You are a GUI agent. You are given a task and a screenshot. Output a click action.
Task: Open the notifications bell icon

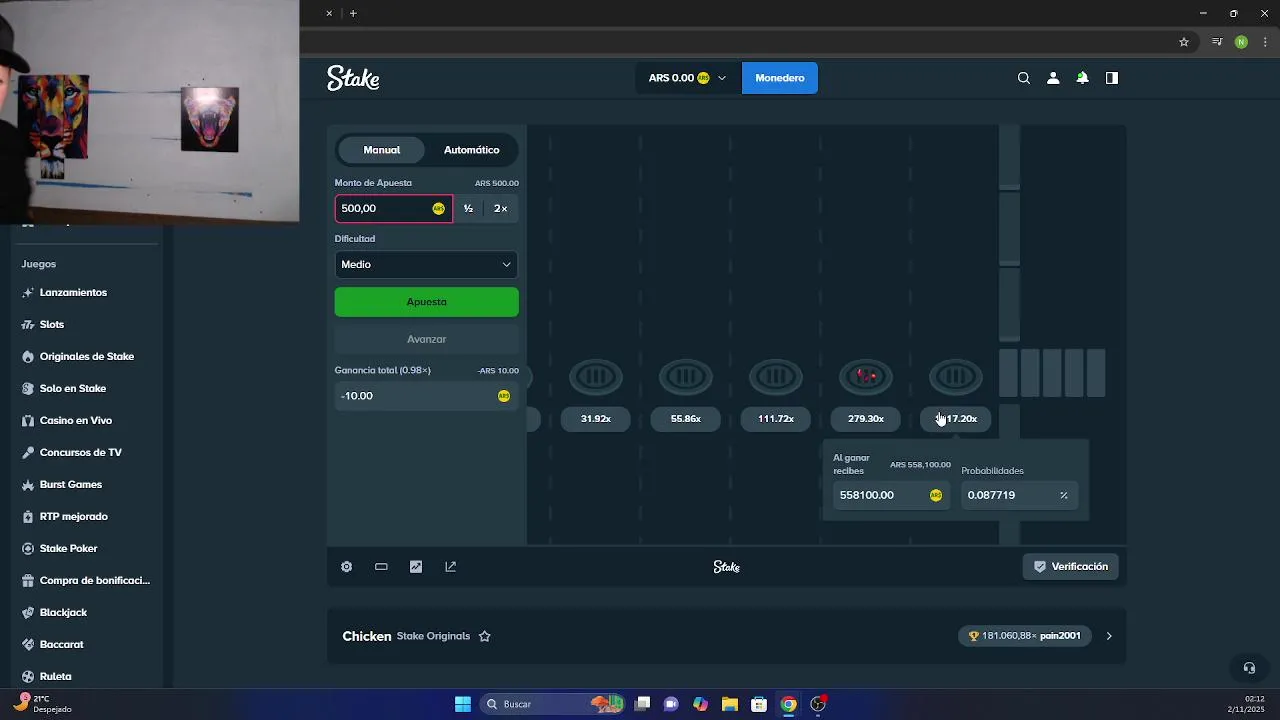click(1082, 78)
